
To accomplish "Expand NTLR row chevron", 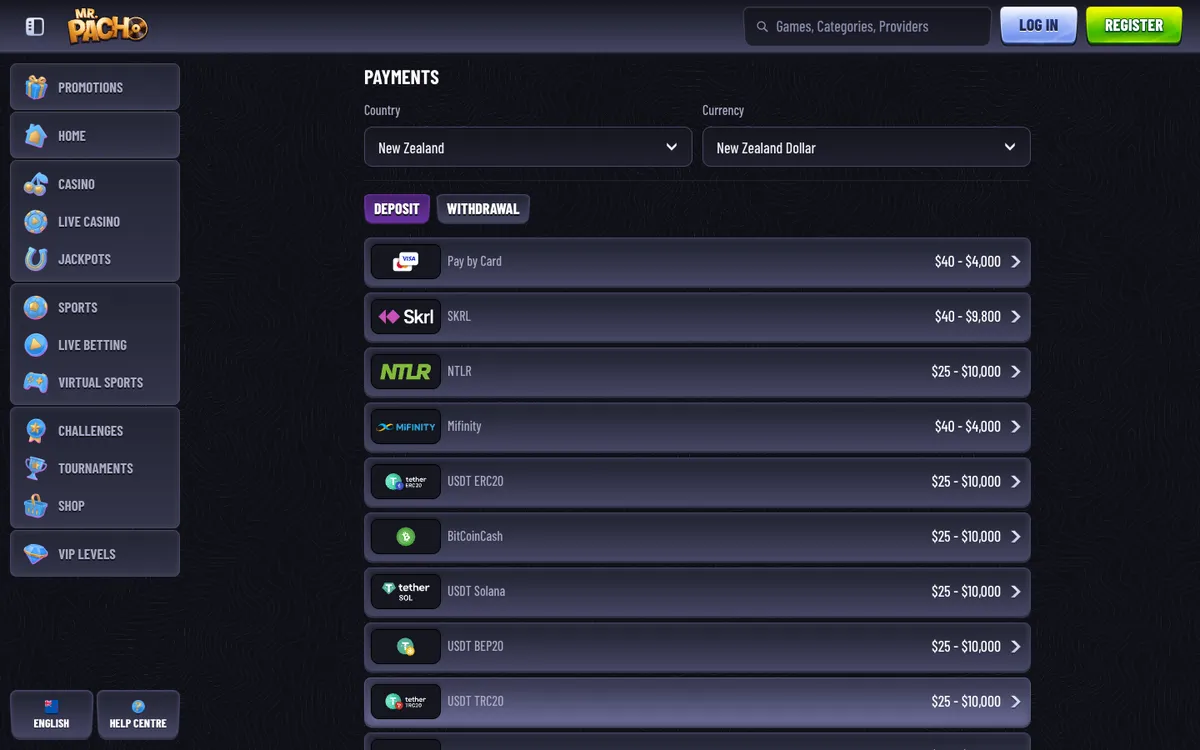I will point(1016,371).
